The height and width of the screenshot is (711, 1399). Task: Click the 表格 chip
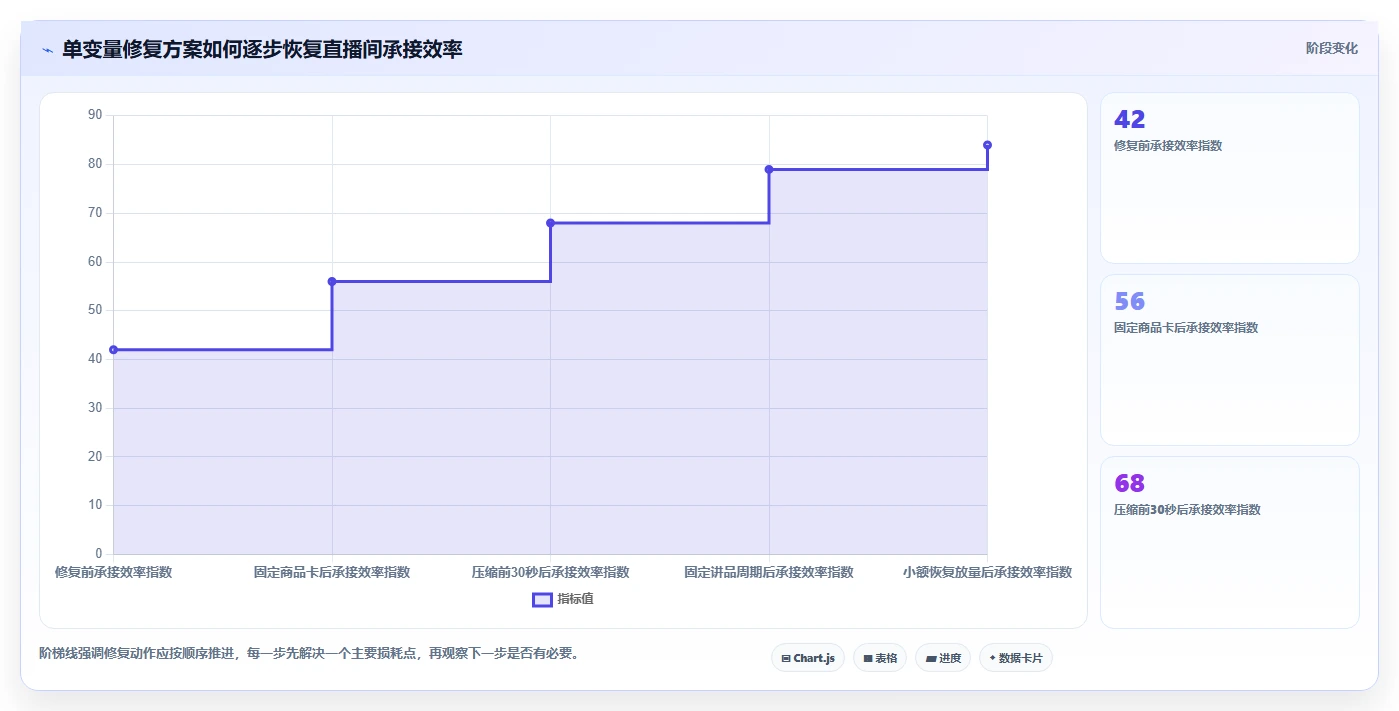pyautogui.click(x=880, y=658)
